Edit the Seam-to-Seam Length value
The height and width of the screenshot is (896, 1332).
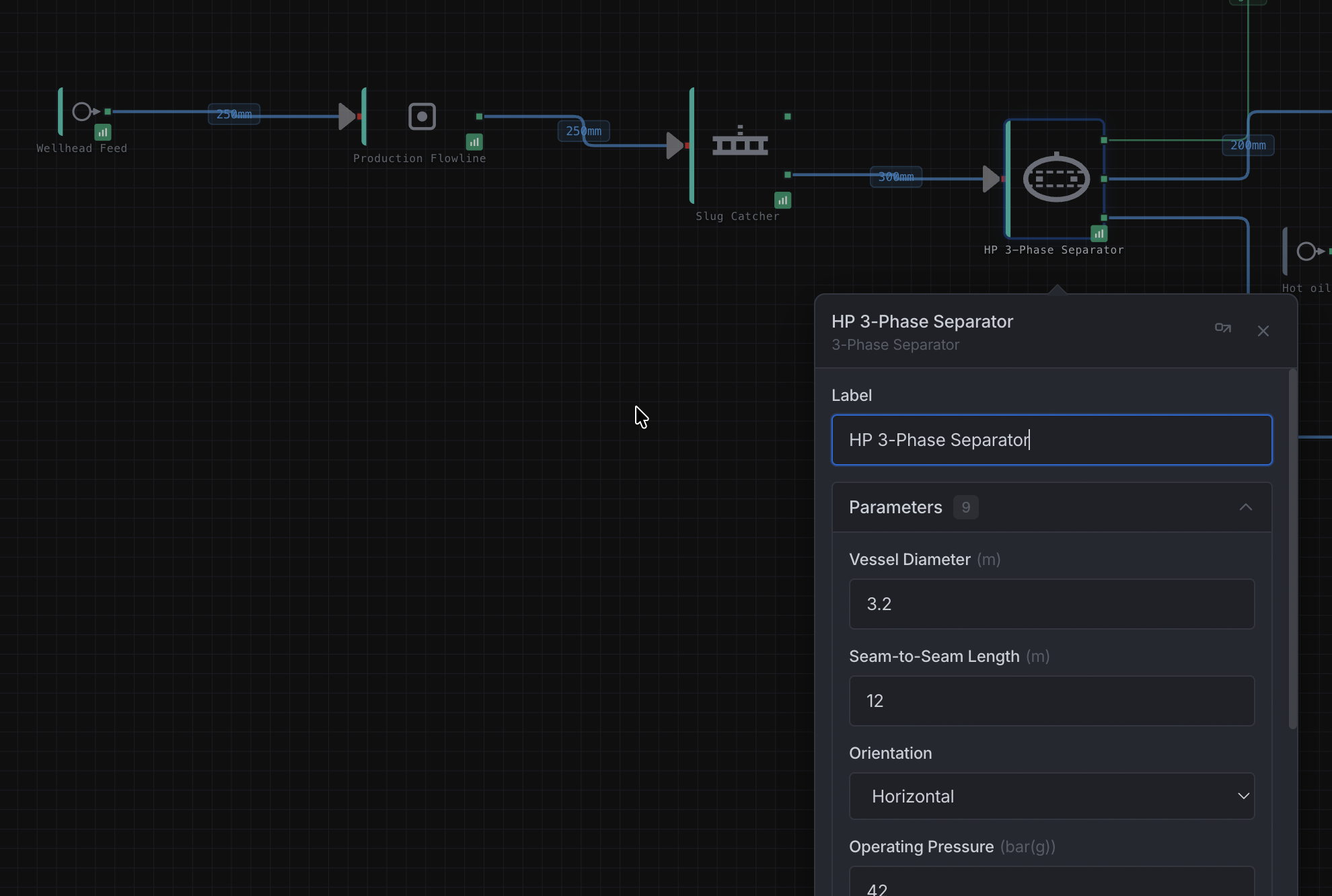pyautogui.click(x=1051, y=701)
